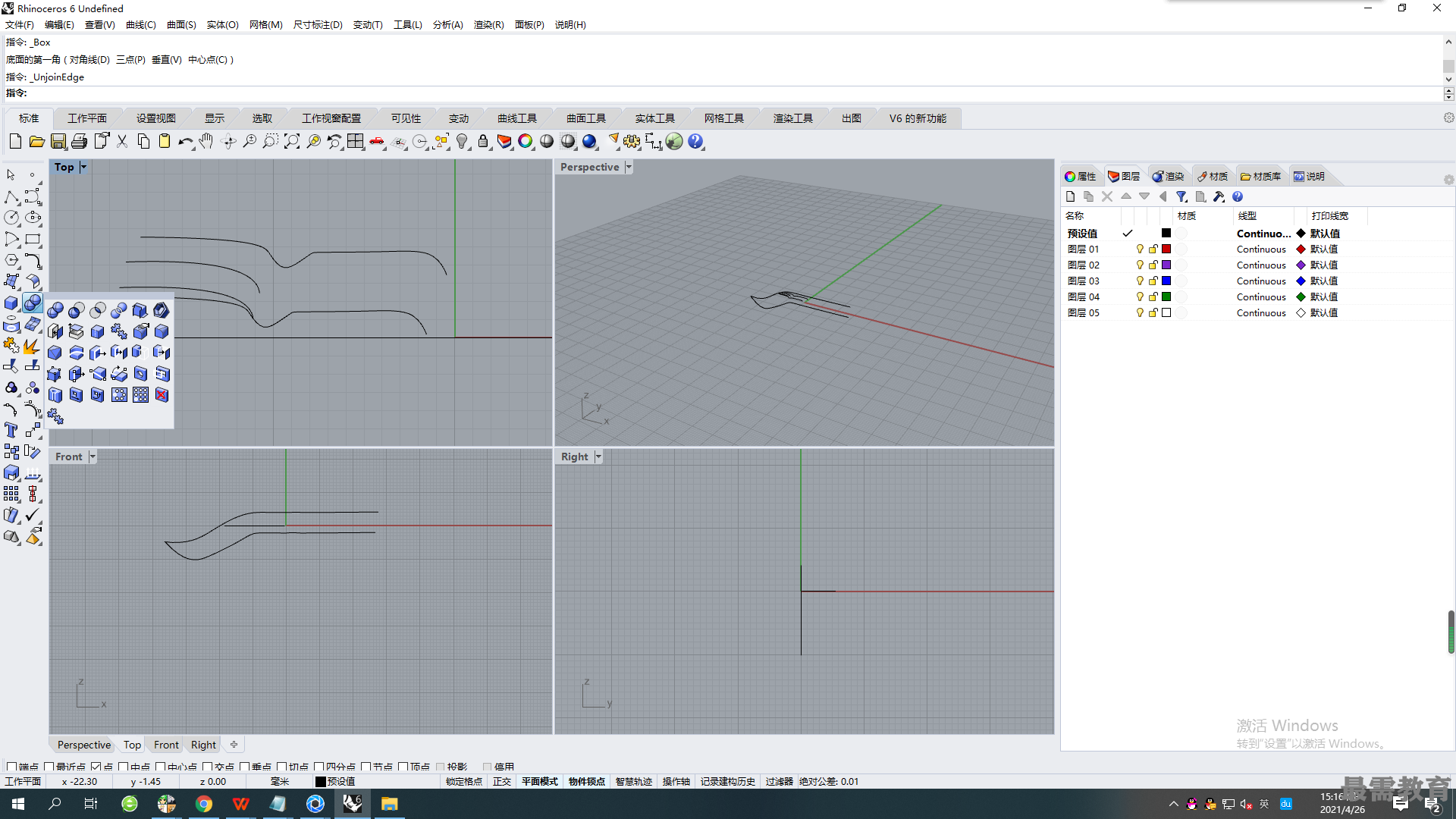Select the Rectangle tool in left sidebar
Viewport: 1456px width, 819px height.
tap(33, 240)
